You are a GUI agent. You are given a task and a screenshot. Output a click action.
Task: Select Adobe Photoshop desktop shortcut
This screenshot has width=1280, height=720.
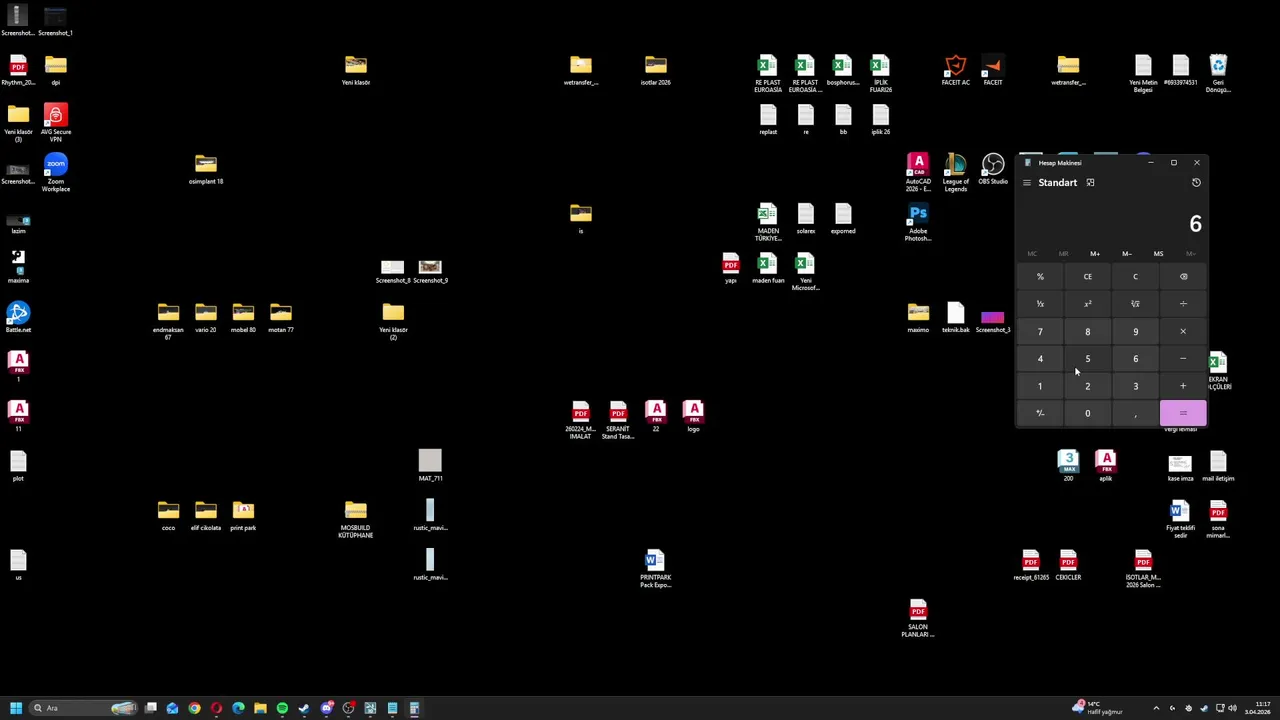[x=918, y=223]
